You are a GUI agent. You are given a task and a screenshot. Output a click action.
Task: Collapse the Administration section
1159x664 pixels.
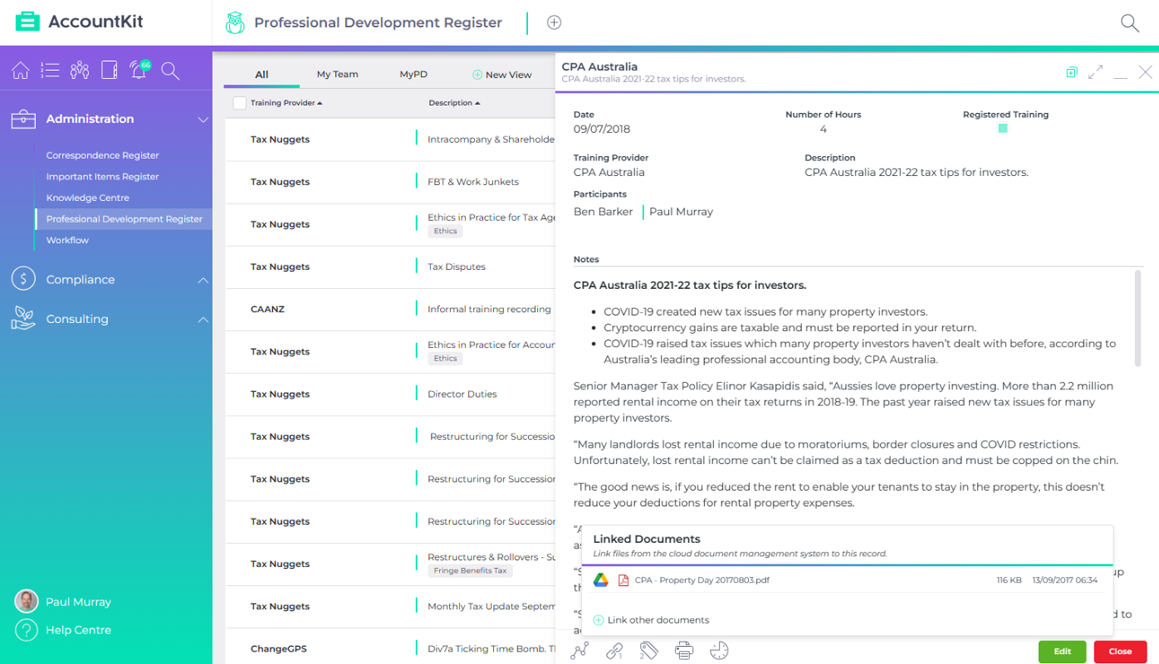(x=203, y=119)
